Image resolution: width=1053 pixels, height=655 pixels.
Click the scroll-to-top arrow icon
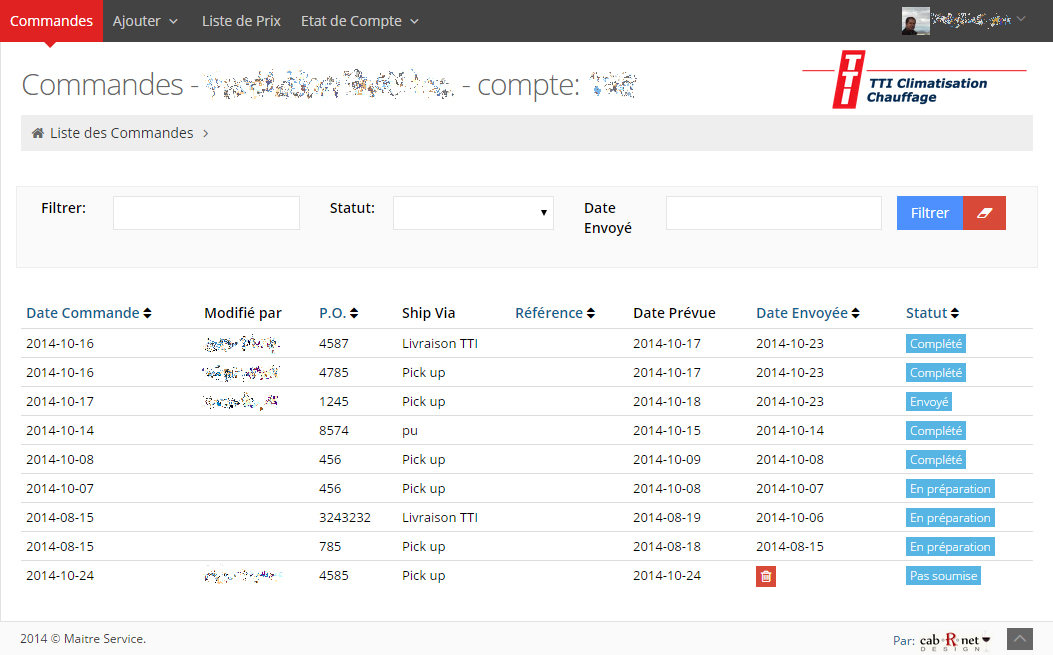click(x=1019, y=638)
